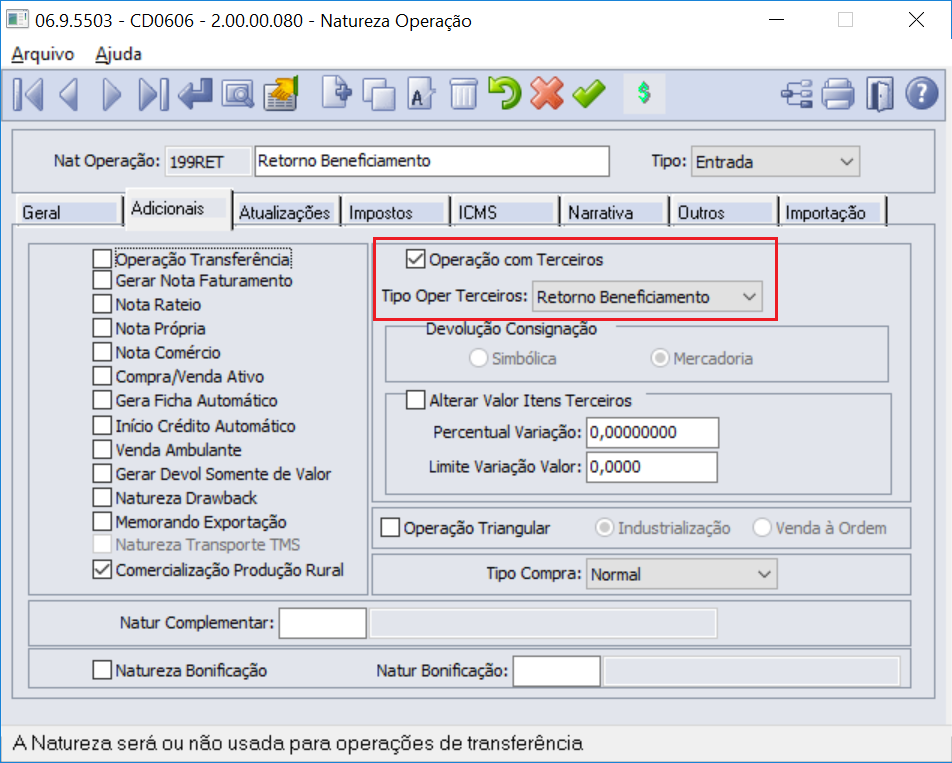Click the green dollar sign icon
The width and height of the screenshot is (952, 763).
(x=644, y=93)
